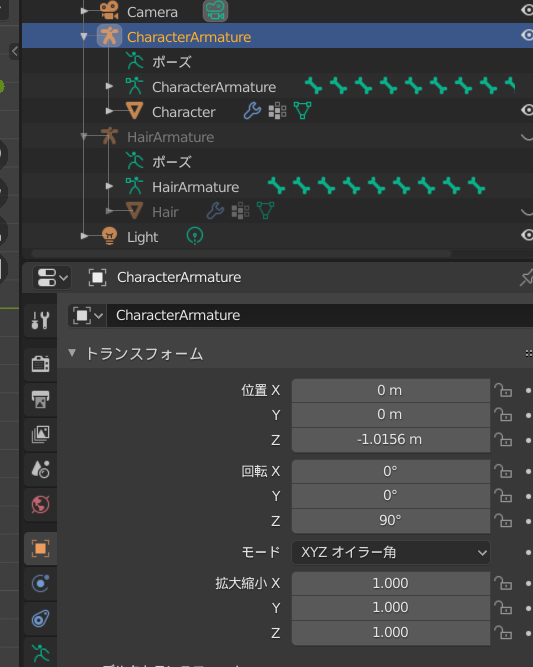Open the Object Constraints properties tab

click(x=40, y=619)
